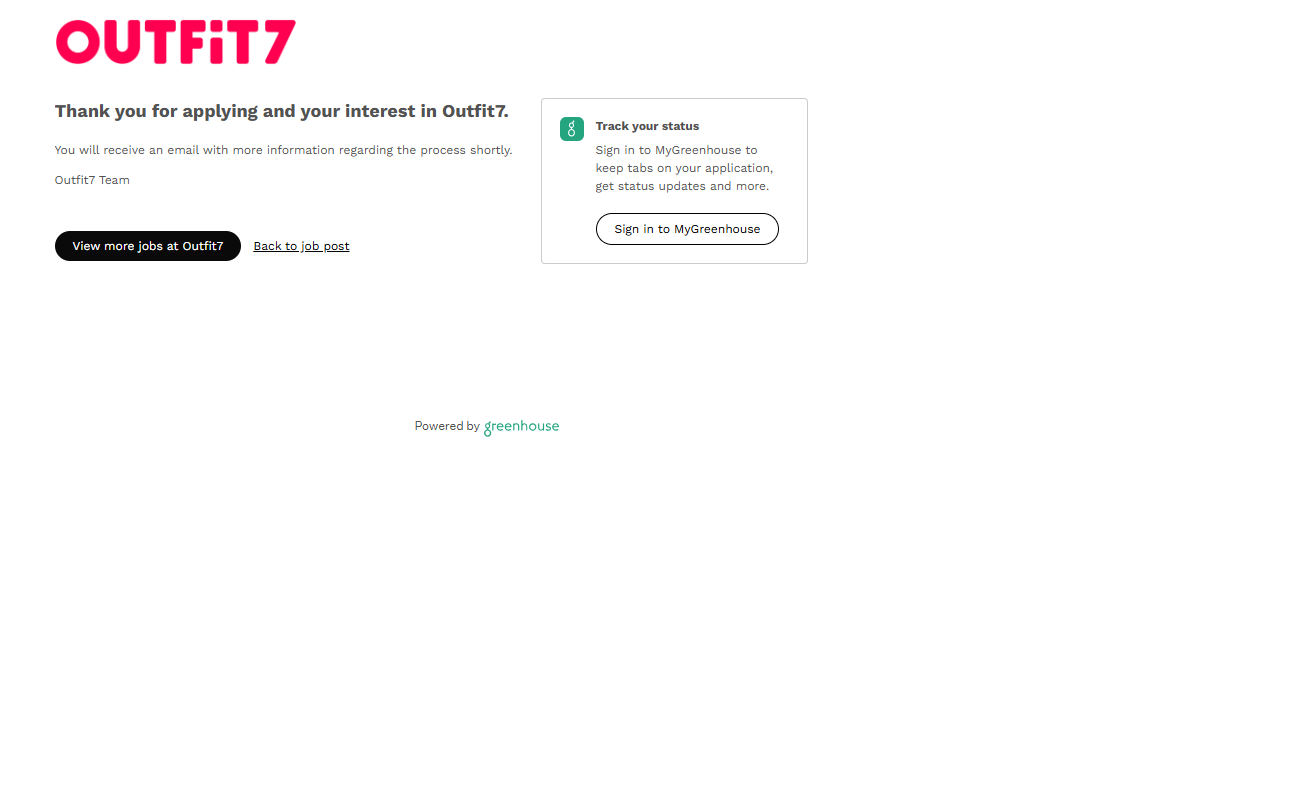Sign in to MyGreenhouse

[x=687, y=229]
